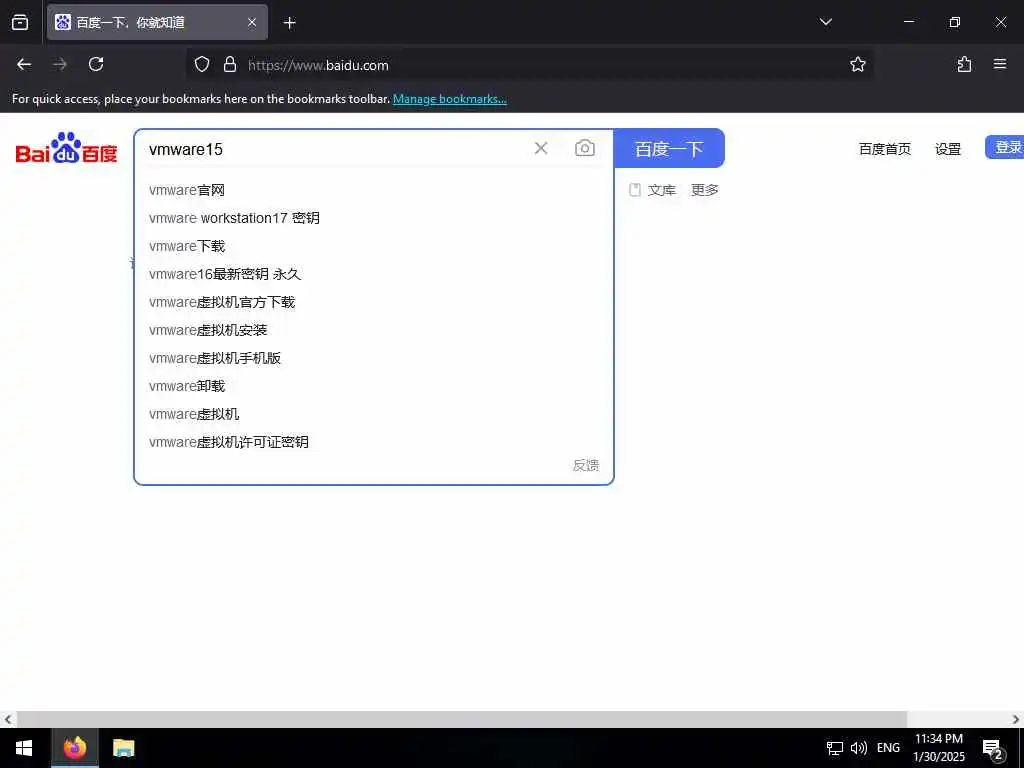Click the baidu.com address bar
Image resolution: width=1024 pixels, height=768 pixels.
click(529, 65)
